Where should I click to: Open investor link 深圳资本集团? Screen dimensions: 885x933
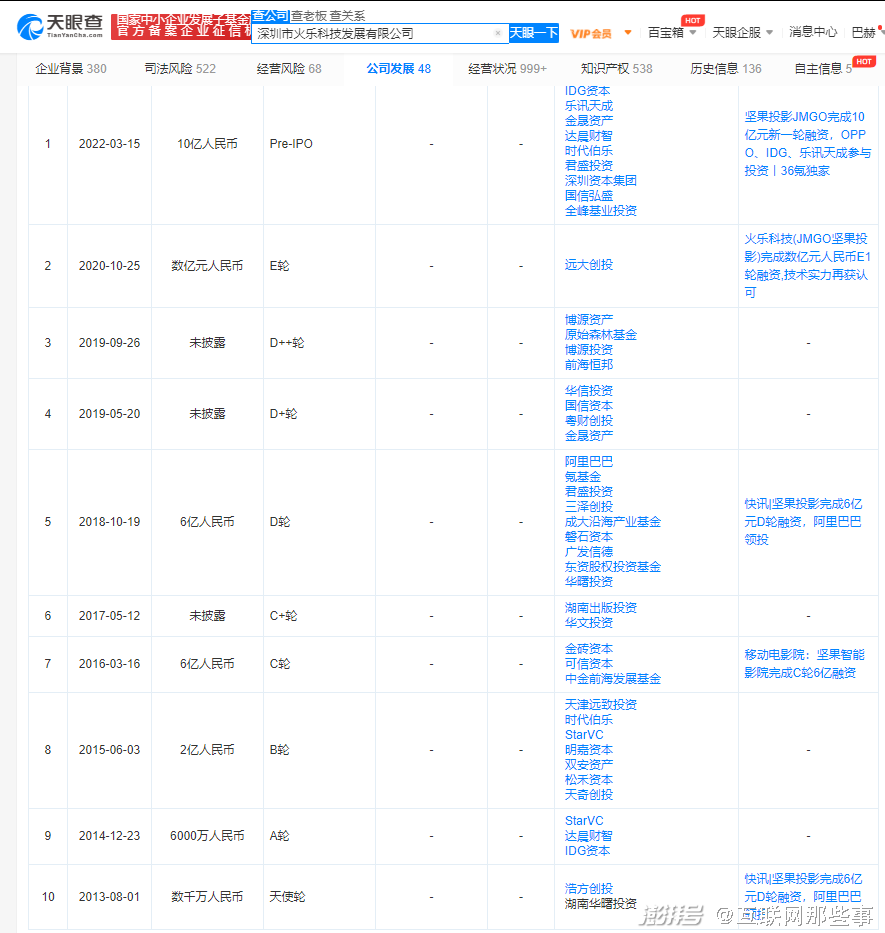(x=601, y=181)
